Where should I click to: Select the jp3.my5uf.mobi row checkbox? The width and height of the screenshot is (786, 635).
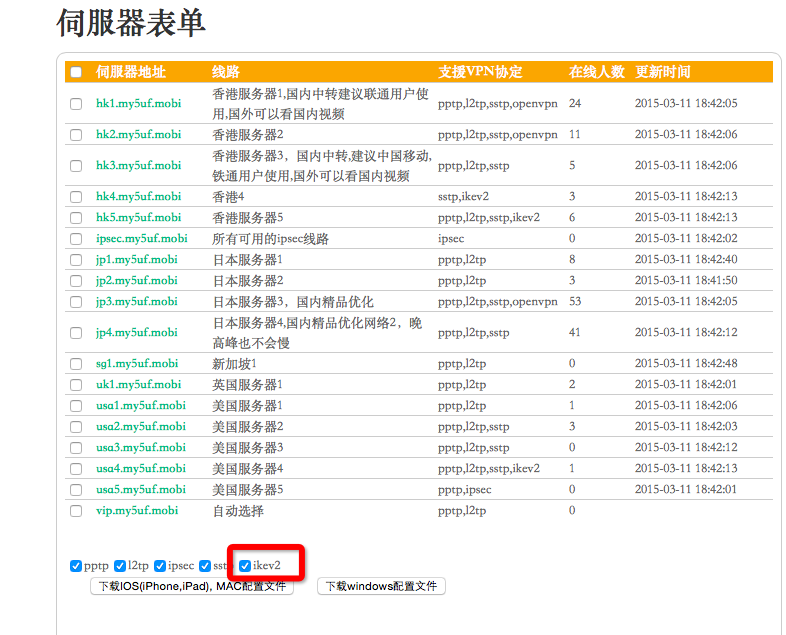pyautogui.click(x=76, y=301)
